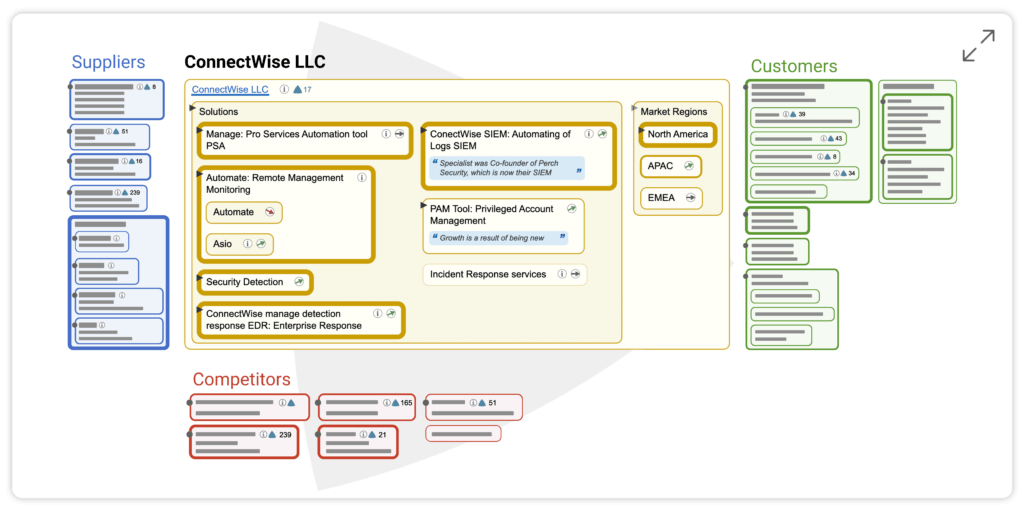The width and height of the screenshot is (1024, 512).
Task: Open info icon on Manage PSA card
Action: (x=386, y=134)
